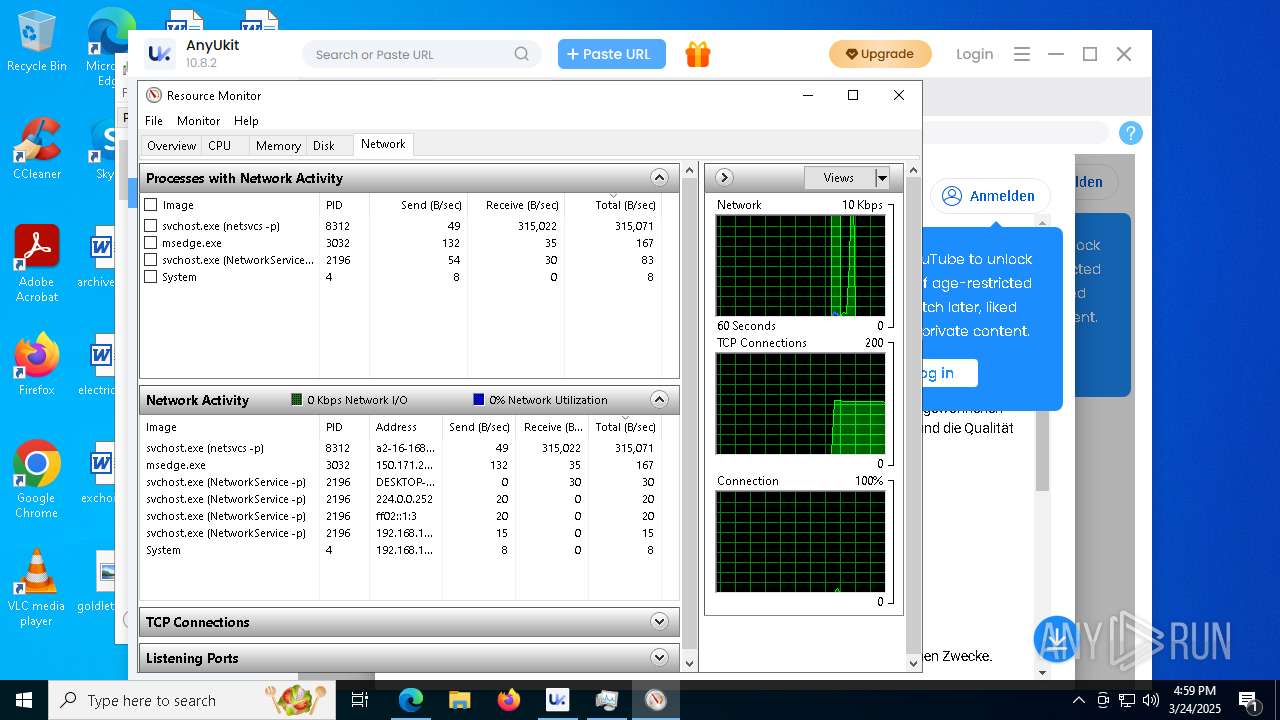Viewport: 1280px width, 720px height.
Task: Click the AnyUkit logo icon
Action: tap(160, 54)
